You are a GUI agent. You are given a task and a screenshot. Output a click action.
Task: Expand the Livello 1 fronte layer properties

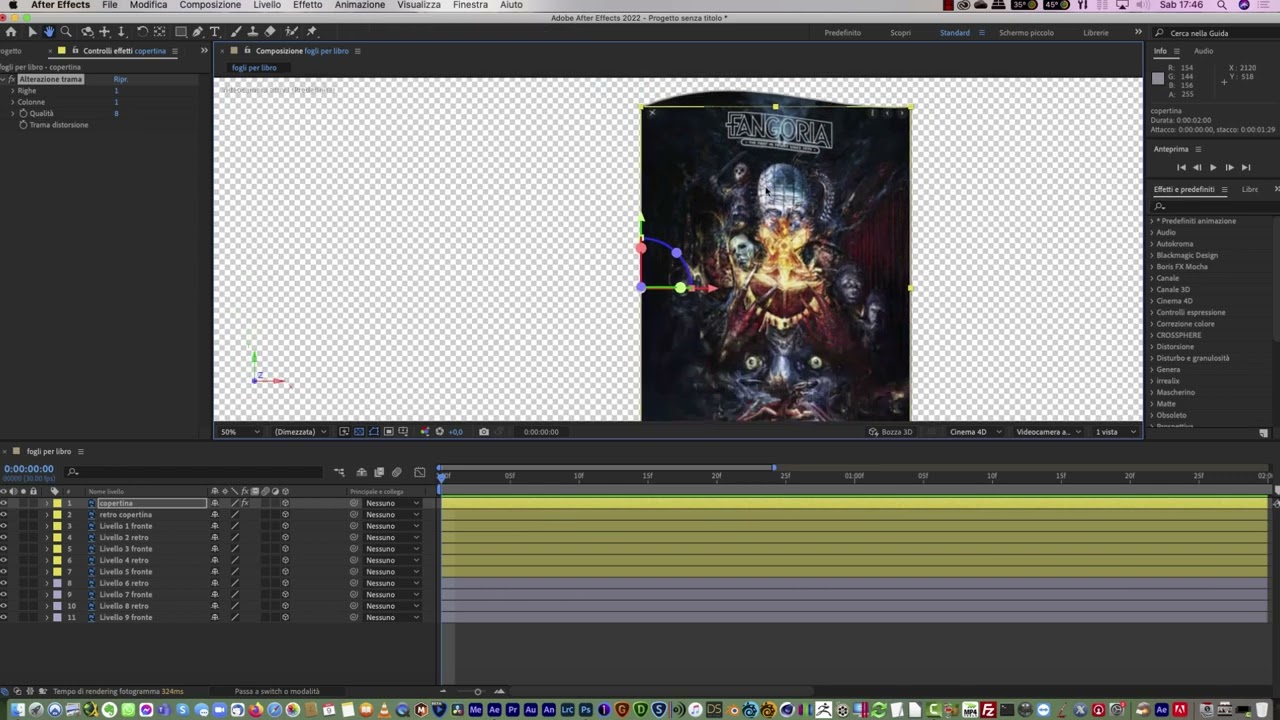pyautogui.click(x=46, y=526)
